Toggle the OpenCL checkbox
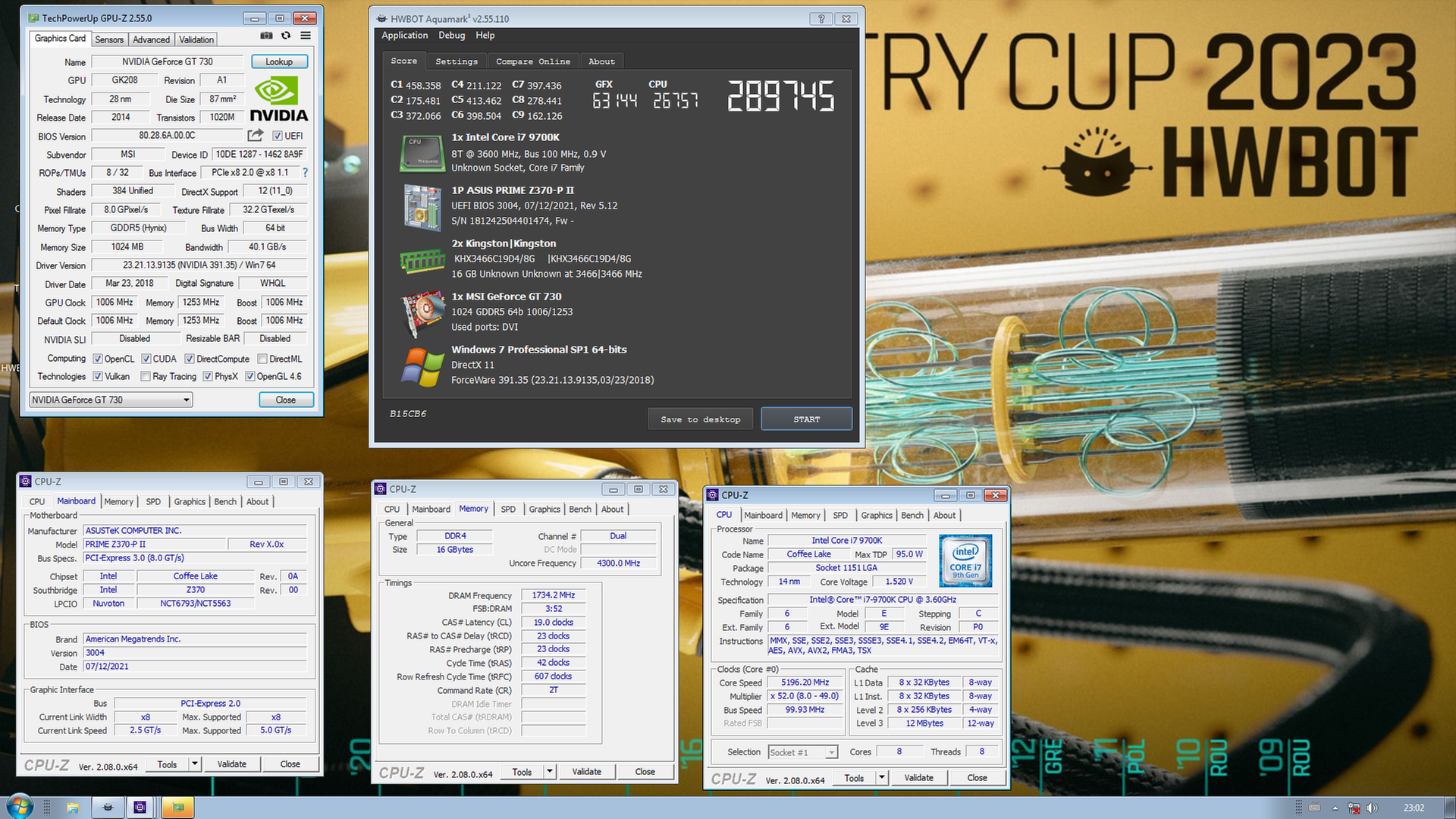The width and height of the screenshot is (1456, 819). (97, 359)
